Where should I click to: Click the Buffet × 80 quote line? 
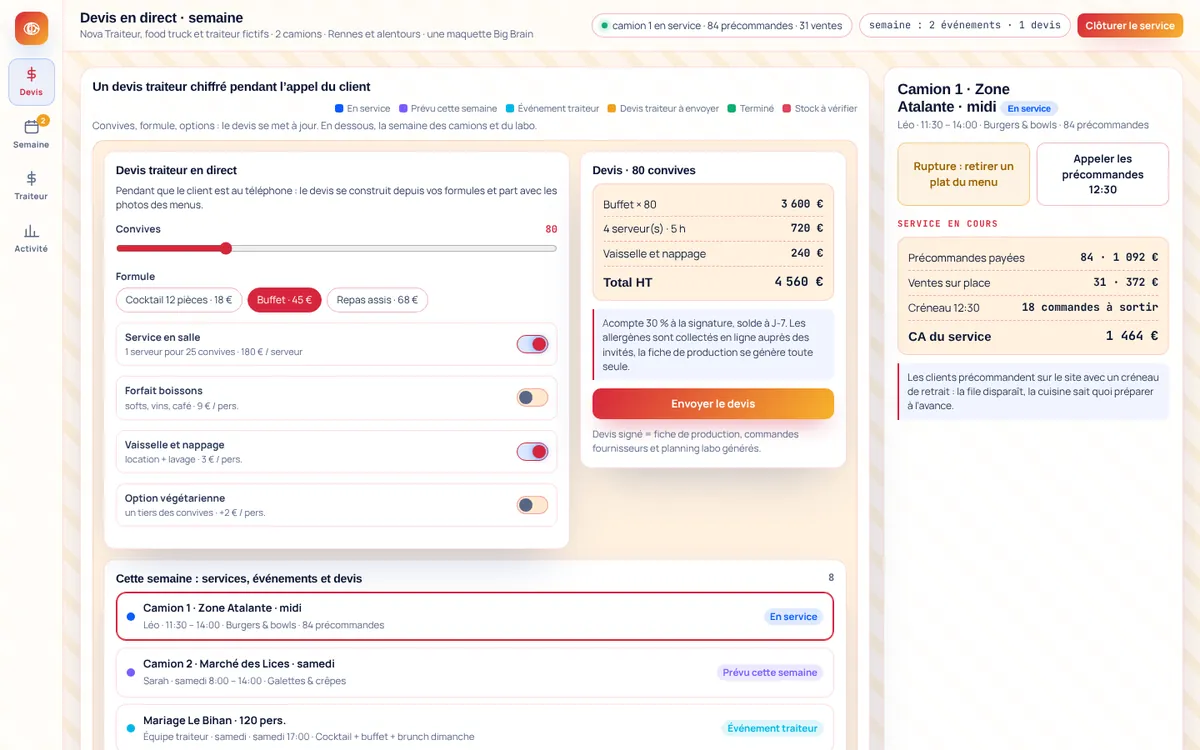point(713,204)
